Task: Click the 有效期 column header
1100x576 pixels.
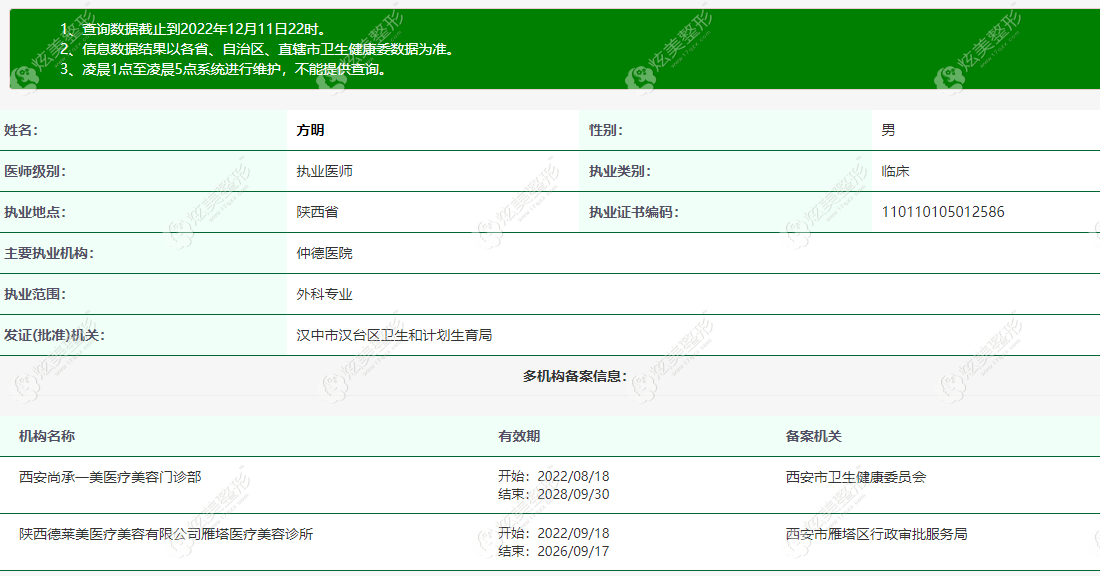Action: pyautogui.click(x=519, y=436)
